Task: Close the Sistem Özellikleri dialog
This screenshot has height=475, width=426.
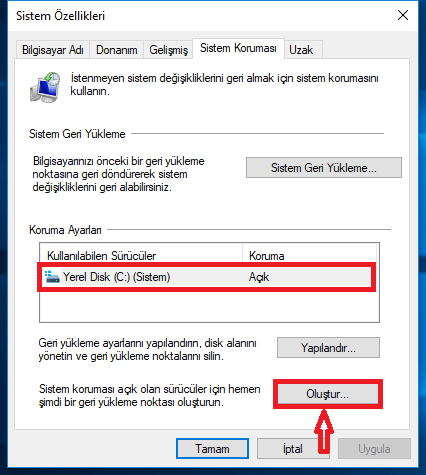Action: pos(403,15)
